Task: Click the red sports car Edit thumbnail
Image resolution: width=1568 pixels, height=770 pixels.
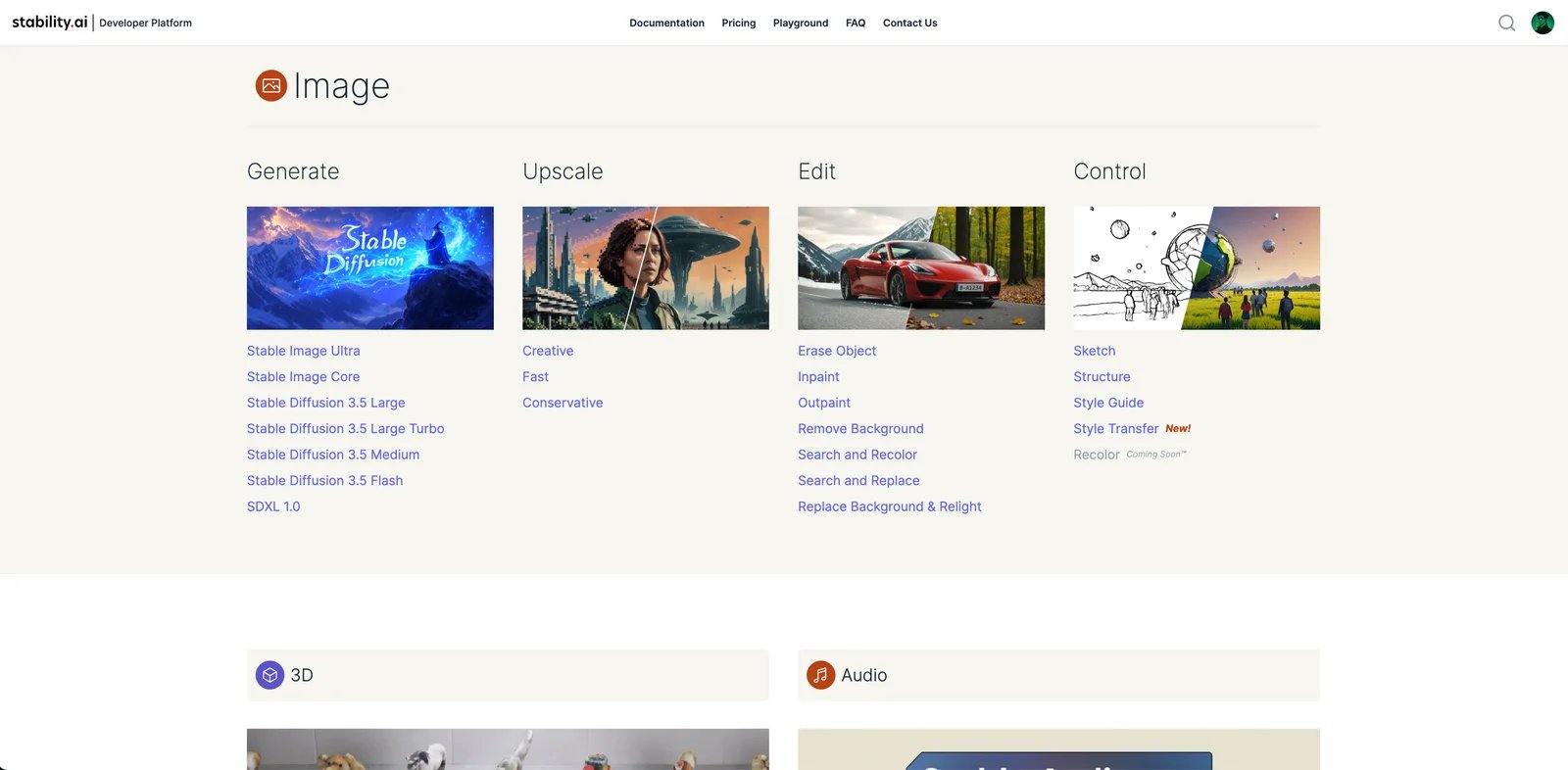Action: pyautogui.click(x=920, y=267)
